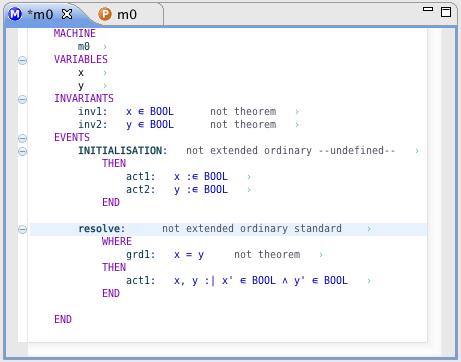
Task: Change 'ordinary' convergence on resolve event
Action: pos(264,229)
